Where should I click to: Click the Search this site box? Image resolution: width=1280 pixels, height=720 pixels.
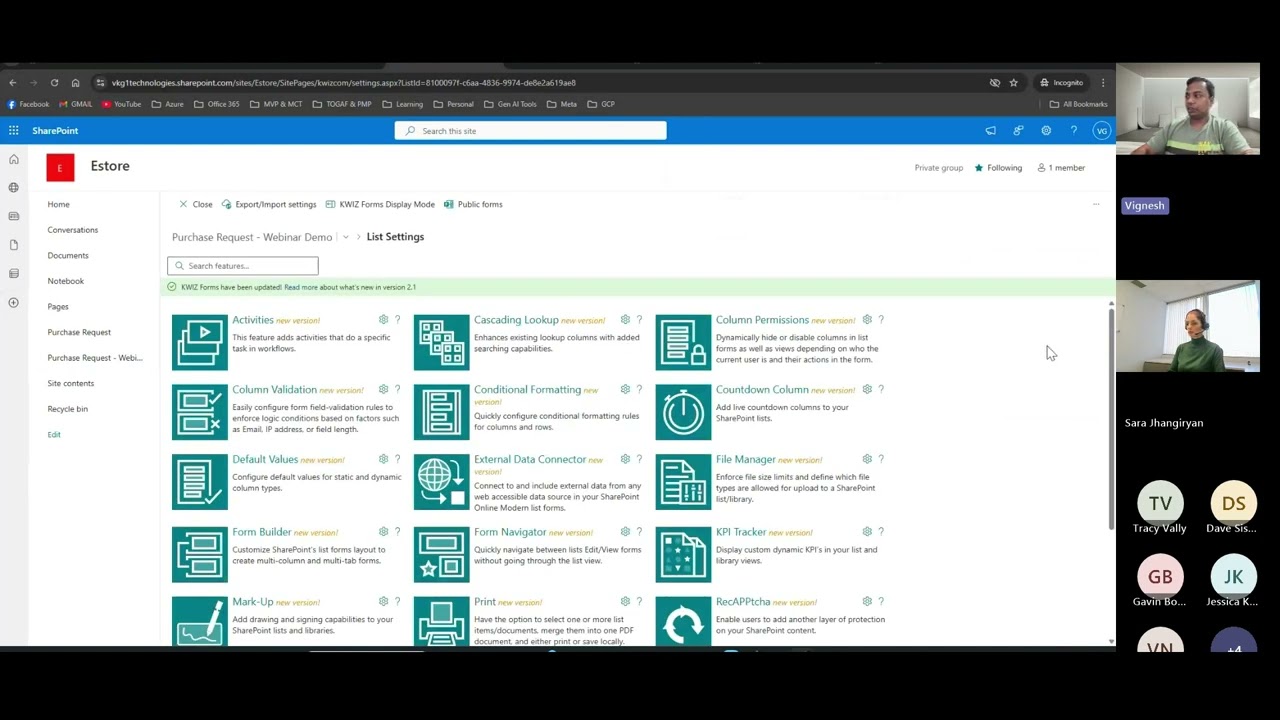(530, 131)
